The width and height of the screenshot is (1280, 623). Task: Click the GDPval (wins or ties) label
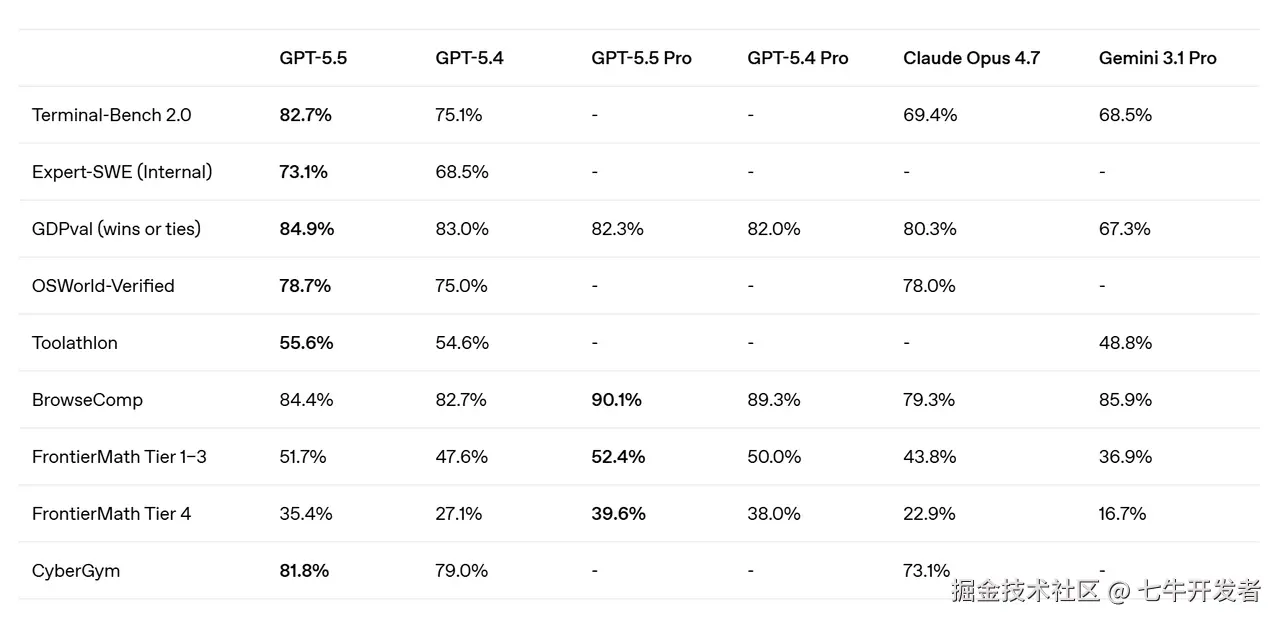point(116,229)
